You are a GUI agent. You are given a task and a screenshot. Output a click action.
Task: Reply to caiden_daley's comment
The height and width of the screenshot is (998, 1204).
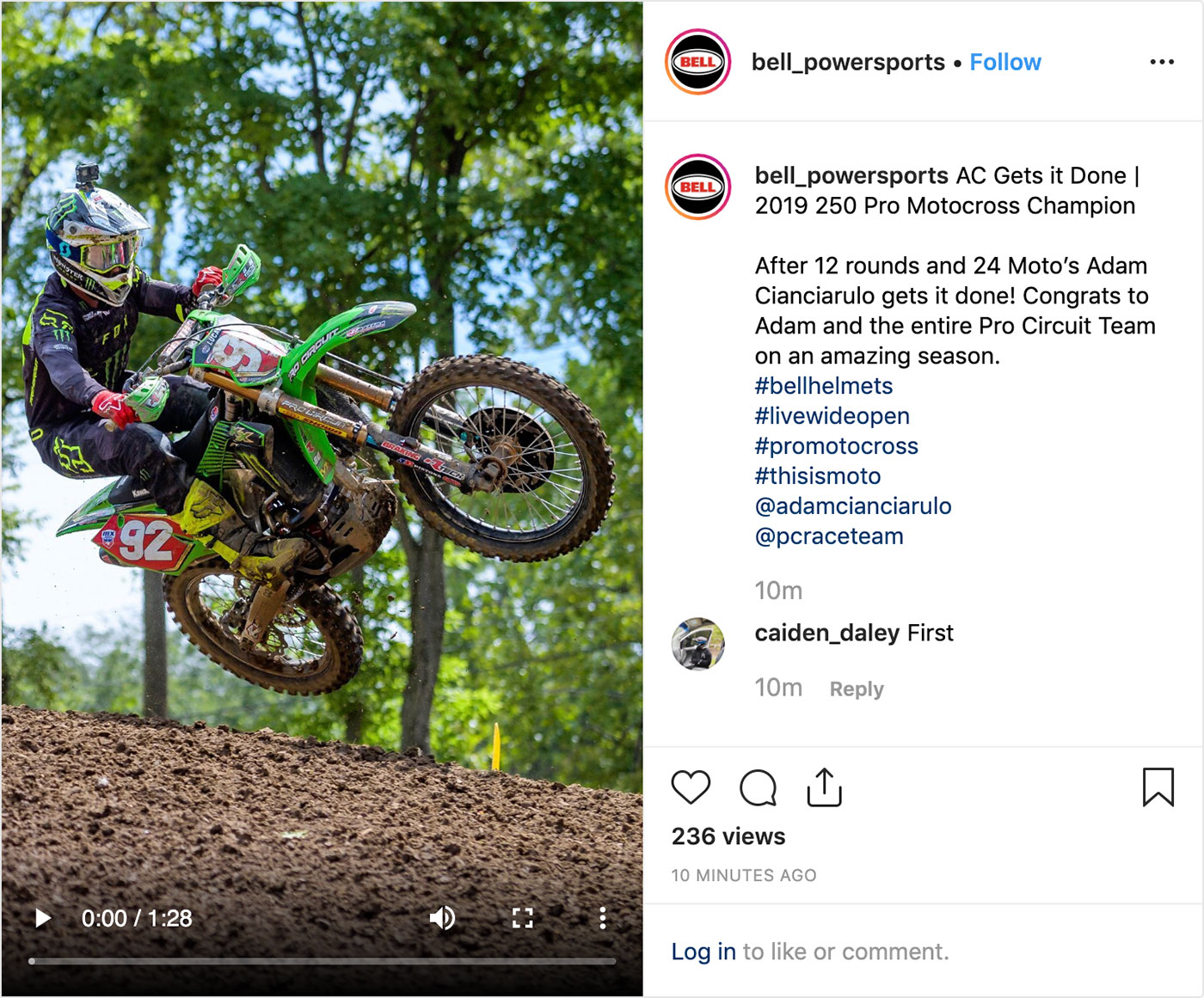(x=857, y=689)
